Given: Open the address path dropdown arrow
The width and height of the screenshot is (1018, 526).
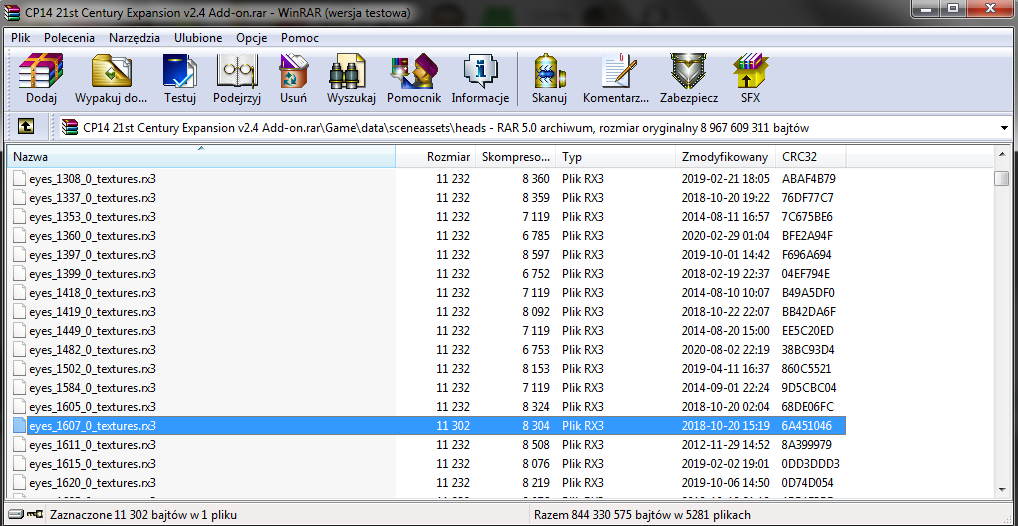Looking at the screenshot, I should (1005, 128).
